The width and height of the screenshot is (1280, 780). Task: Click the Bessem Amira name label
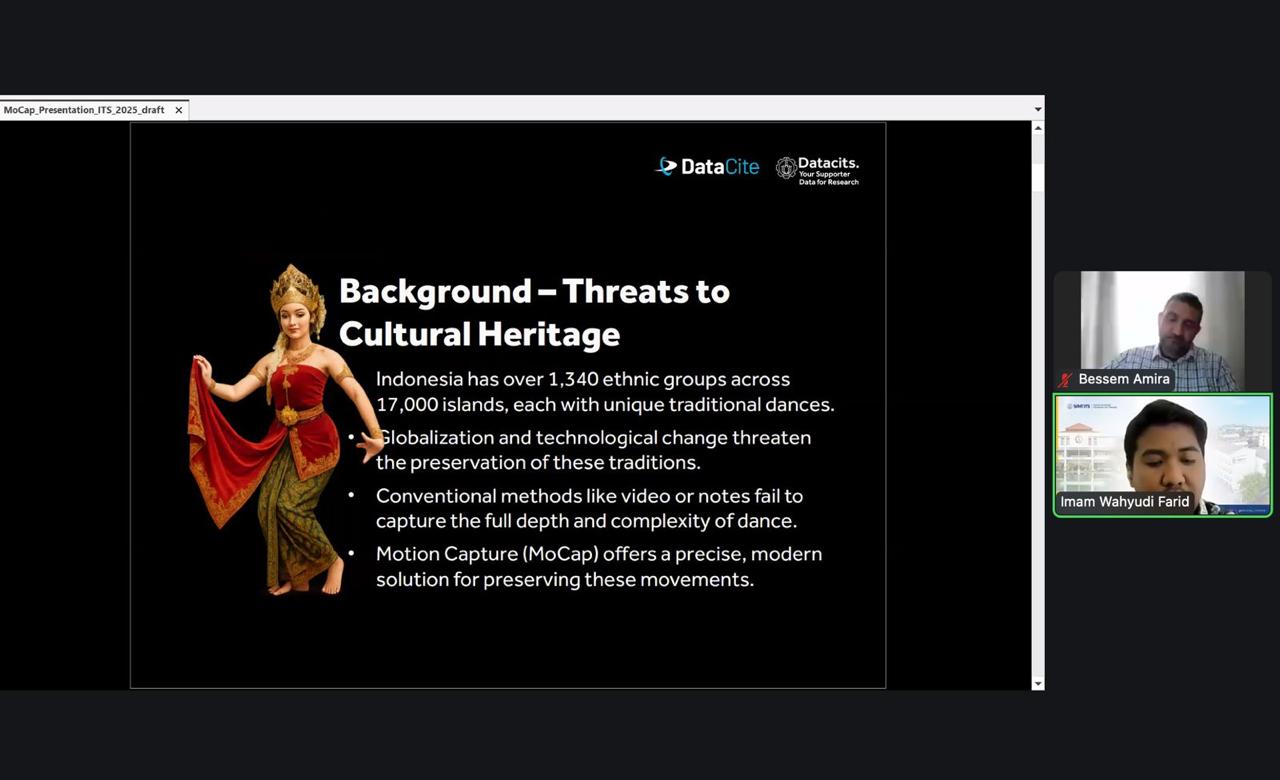1123,379
